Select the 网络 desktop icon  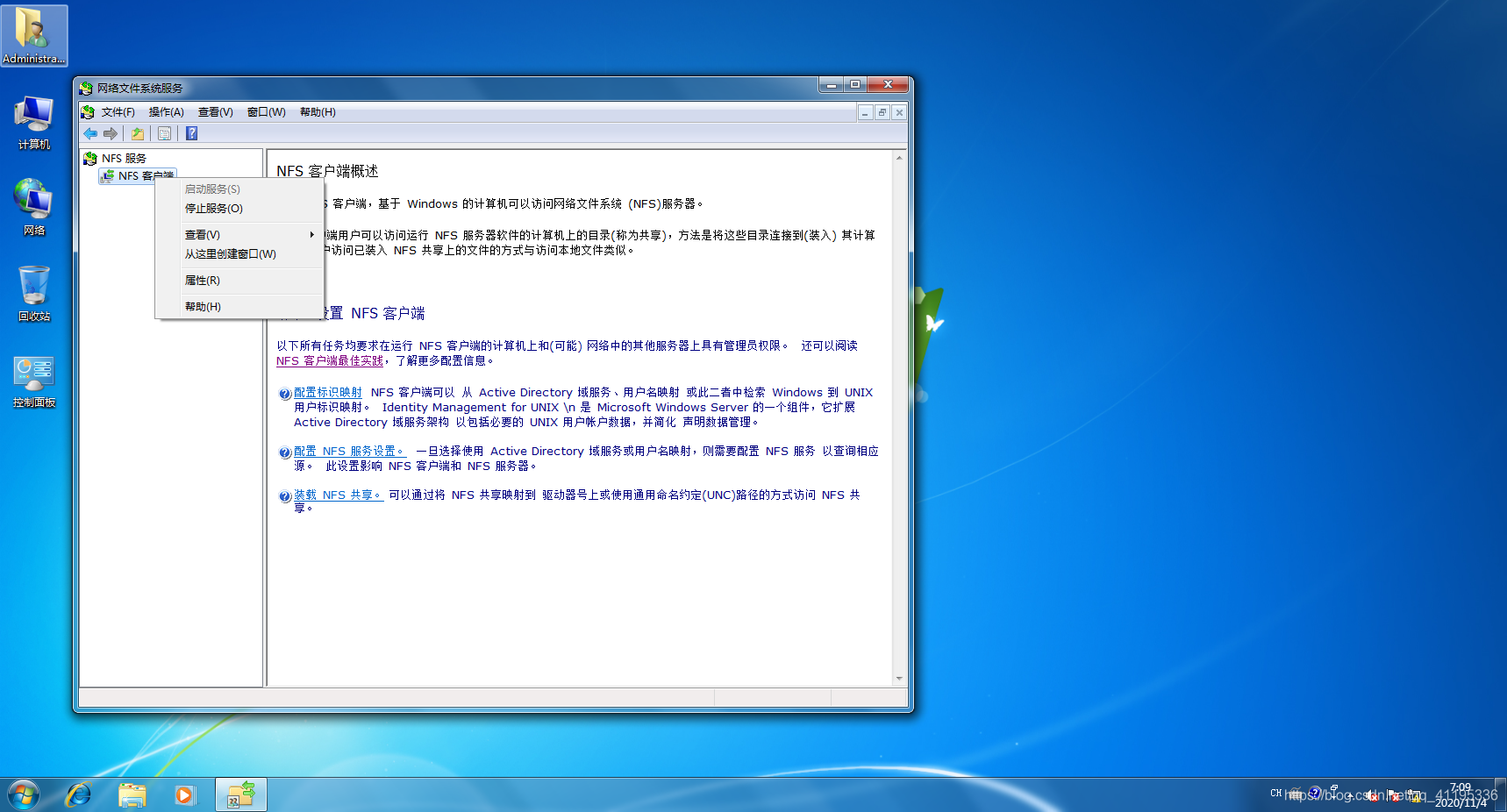34,208
